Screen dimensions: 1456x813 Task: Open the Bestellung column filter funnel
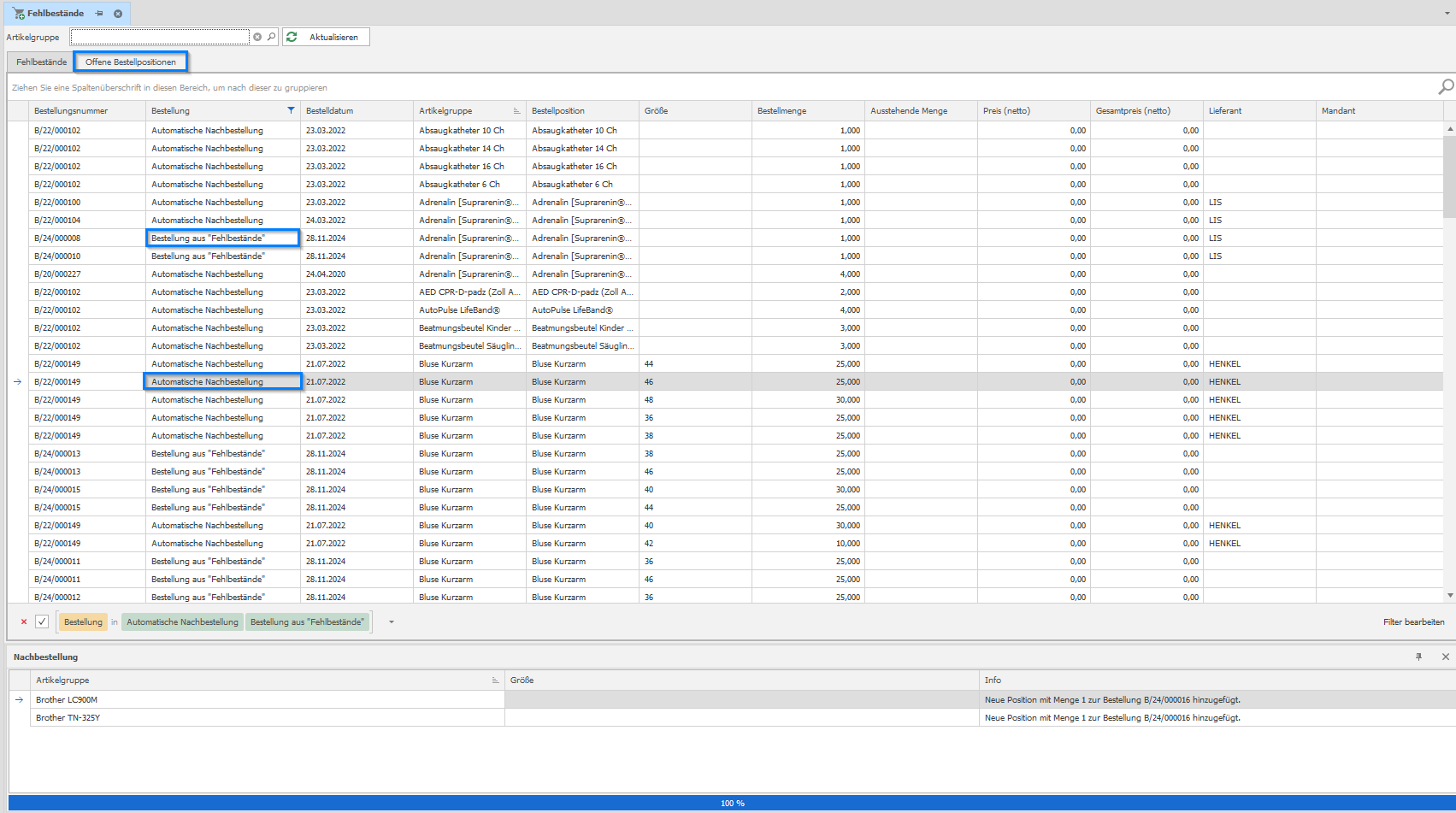[x=291, y=110]
